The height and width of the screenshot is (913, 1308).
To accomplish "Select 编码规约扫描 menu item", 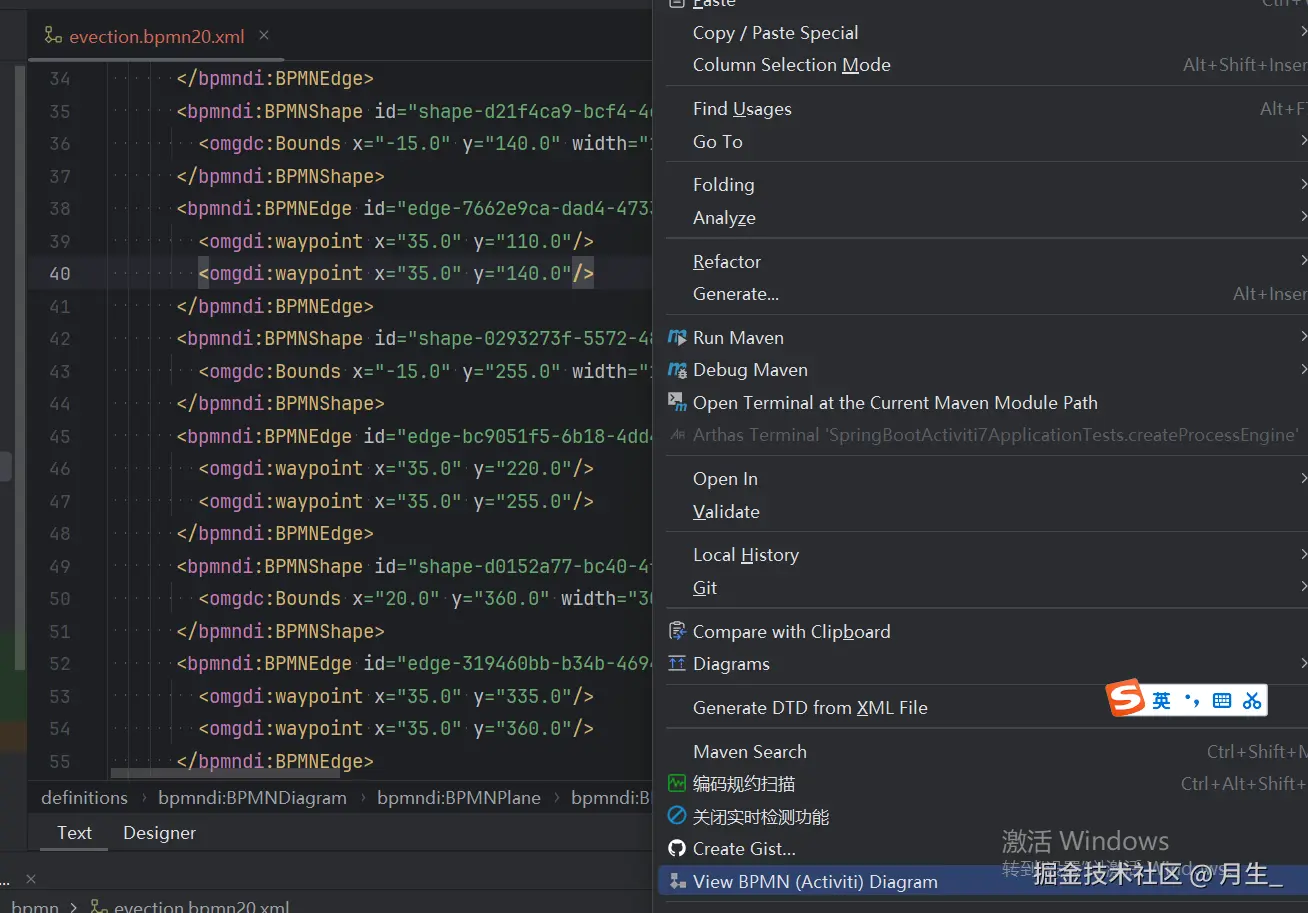I will pyautogui.click(x=980, y=784).
